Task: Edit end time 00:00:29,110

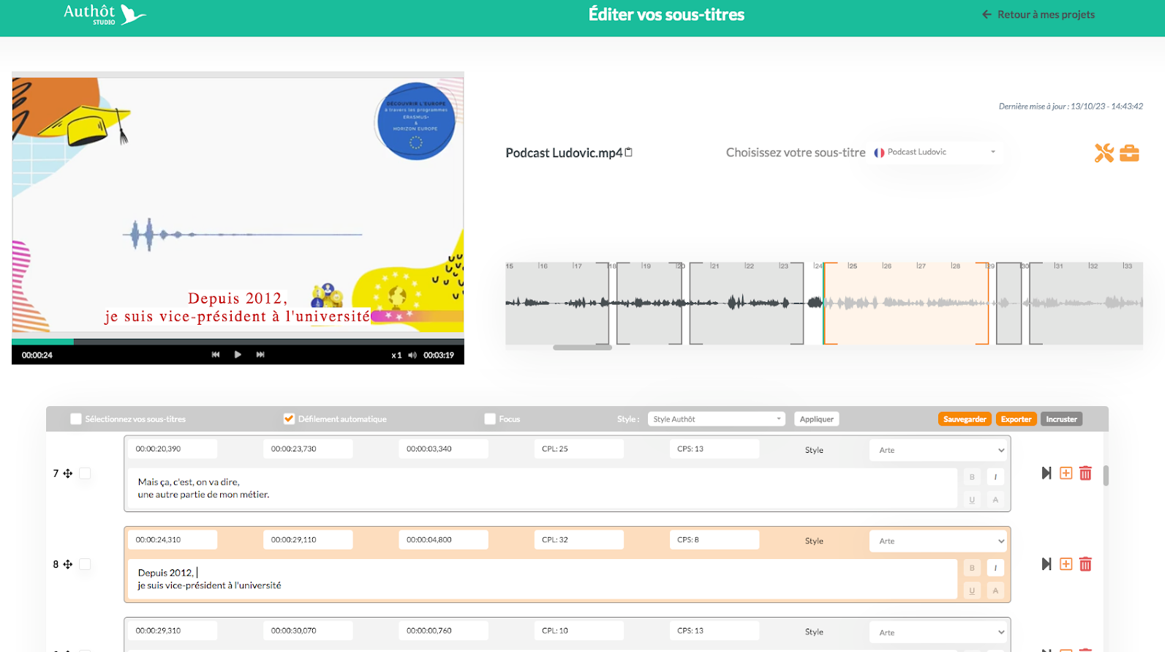Action: (x=308, y=540)
